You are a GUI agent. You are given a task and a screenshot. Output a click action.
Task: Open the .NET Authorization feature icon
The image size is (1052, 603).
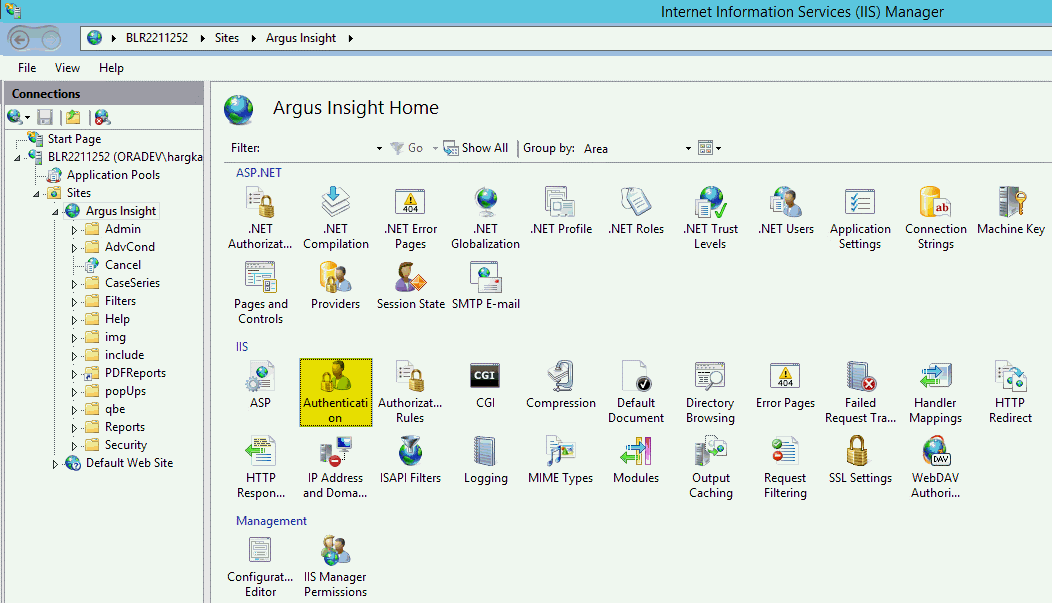[260, 217]
